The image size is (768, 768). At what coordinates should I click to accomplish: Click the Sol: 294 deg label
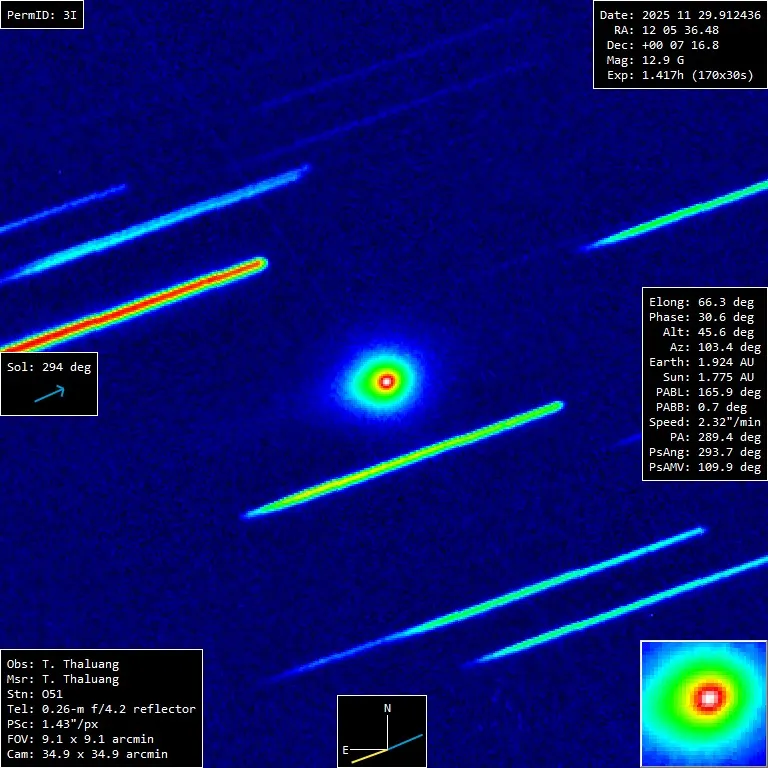click(49, 367)
